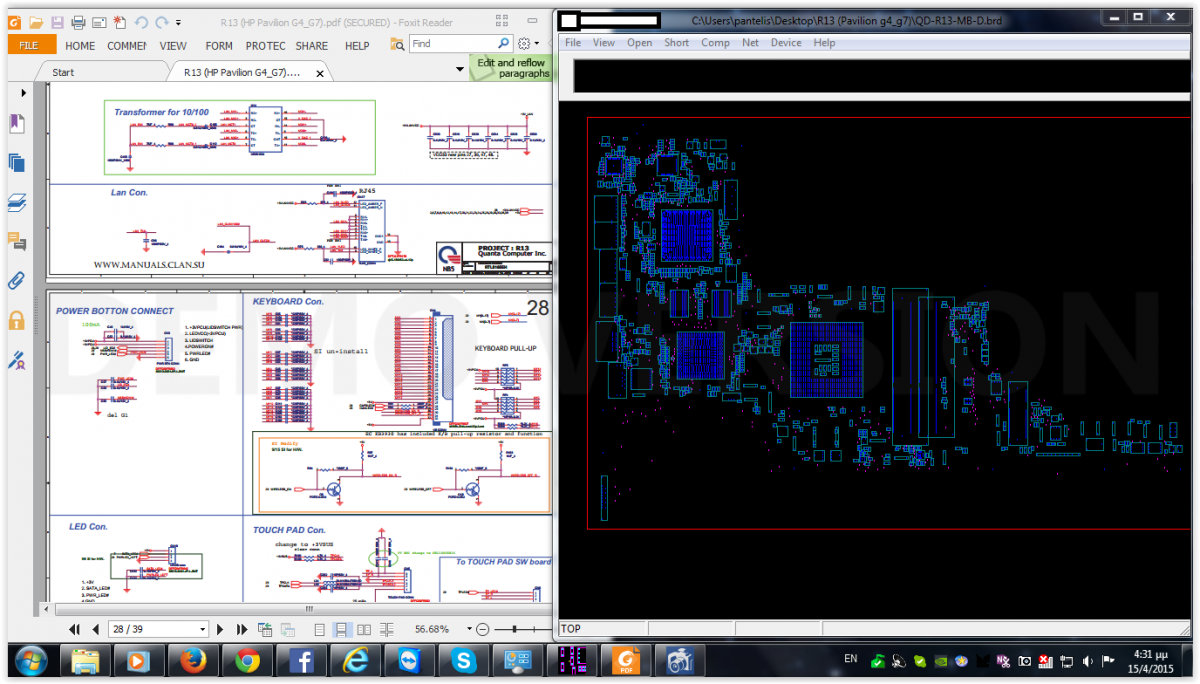Open advanced search folder icon
Screen dimensions: 1200x684
pos(398,44)
